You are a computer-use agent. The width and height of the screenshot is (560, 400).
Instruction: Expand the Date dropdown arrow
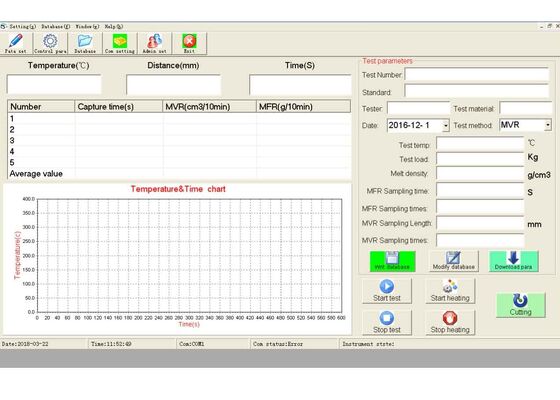coord(445,126)
